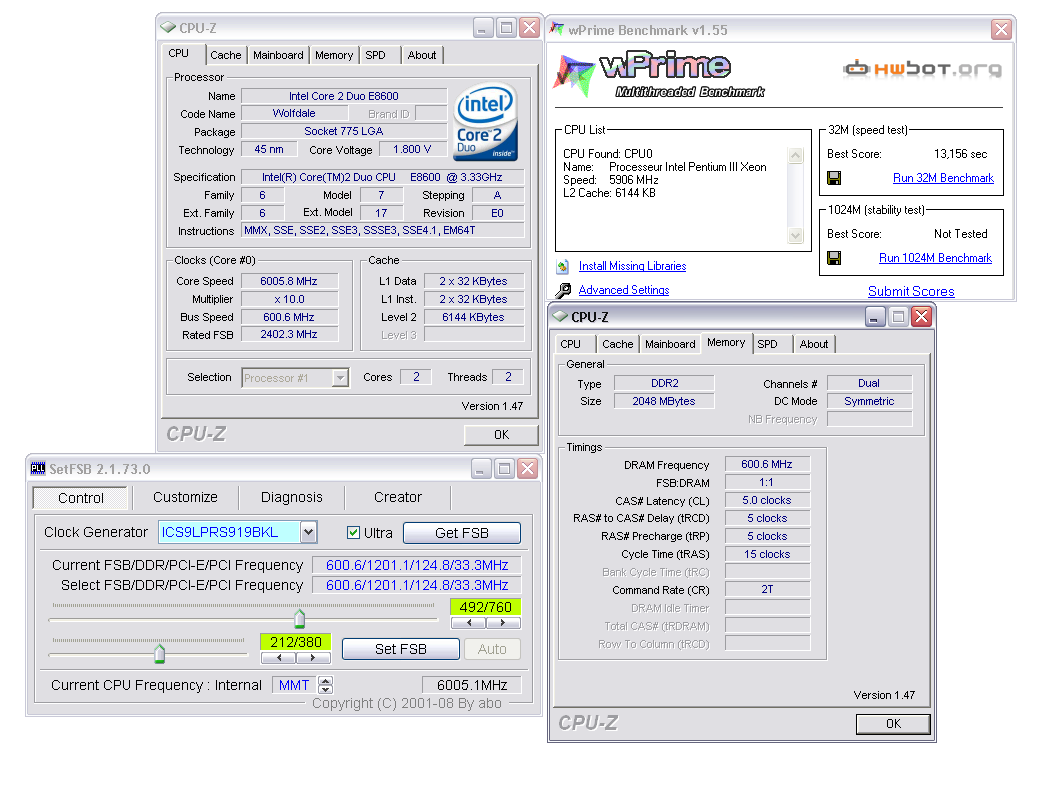Image resolution: width=1045 pixels, height=803 pixels.
Task: Click the DRAM Frequency 600.6 MHz value
Action: [x=766, y=464]
